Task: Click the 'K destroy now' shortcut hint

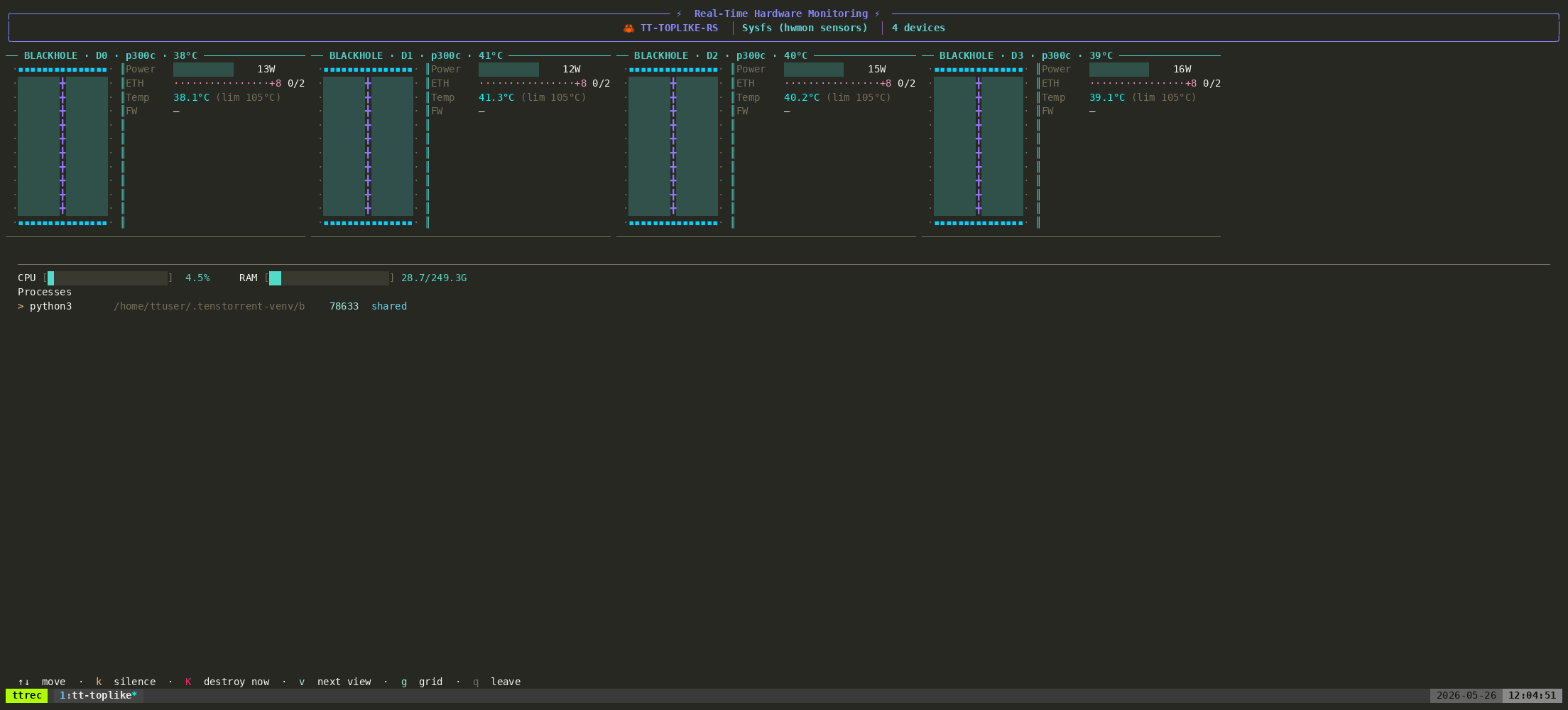Action: pyautogui.click(x=227, y=682)
